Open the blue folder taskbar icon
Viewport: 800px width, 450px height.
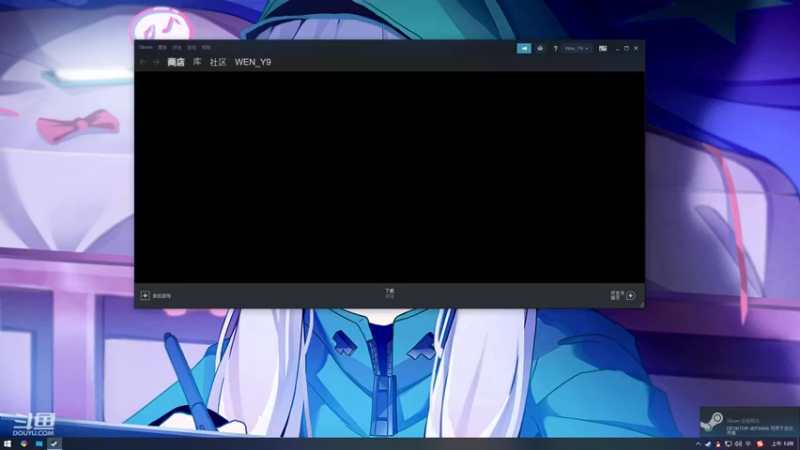click(39, 444)
